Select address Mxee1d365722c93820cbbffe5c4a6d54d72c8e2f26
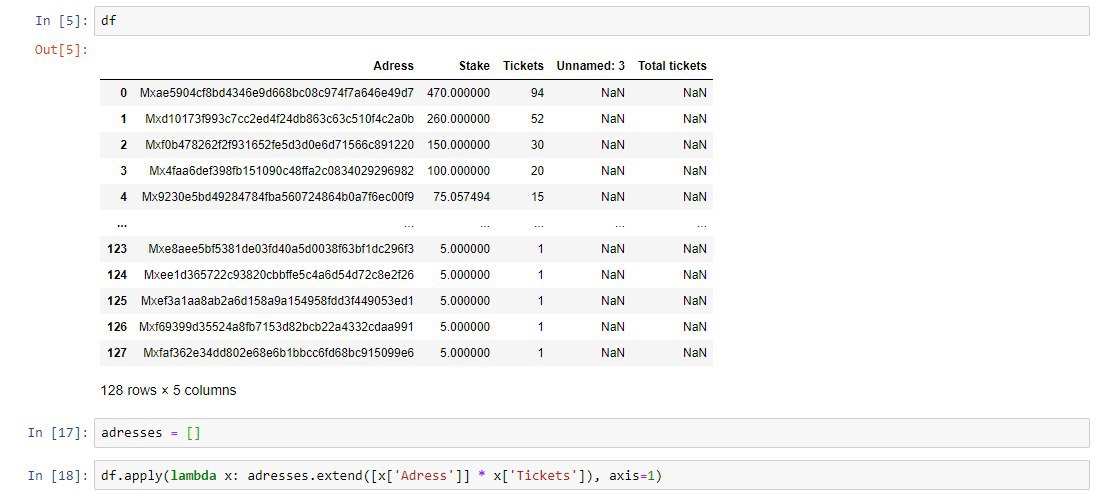The width and height of the screenshot is (1099, 491). 279,275
